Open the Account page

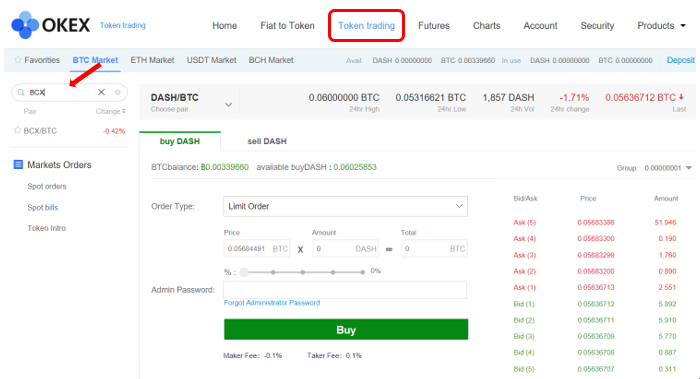(541, 26)
